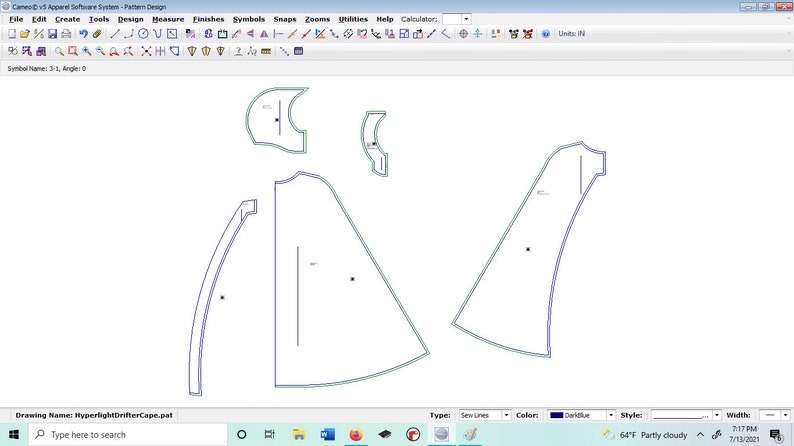The height and width of the screenshot is (446, 794).
Task: Open the Utilities menu
Action: click(353, 19)
